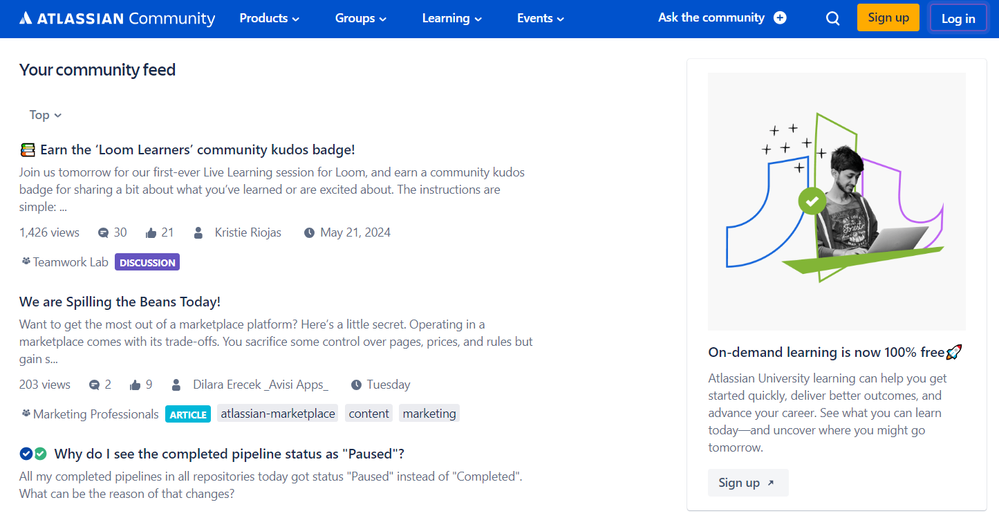Screen dimensions: 999x514
Task: Click the 203 views count
Action: click(x=45, y=385)
